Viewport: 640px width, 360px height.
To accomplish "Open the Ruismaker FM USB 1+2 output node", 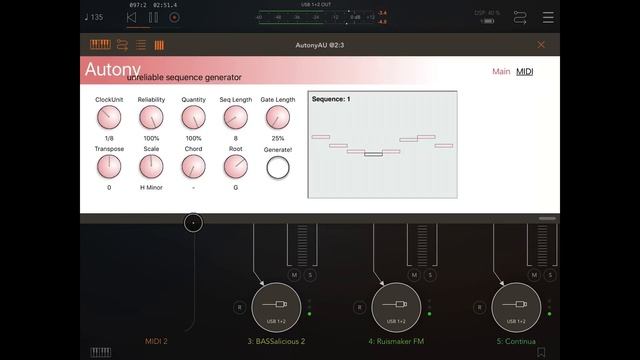I will click(396, 307).
